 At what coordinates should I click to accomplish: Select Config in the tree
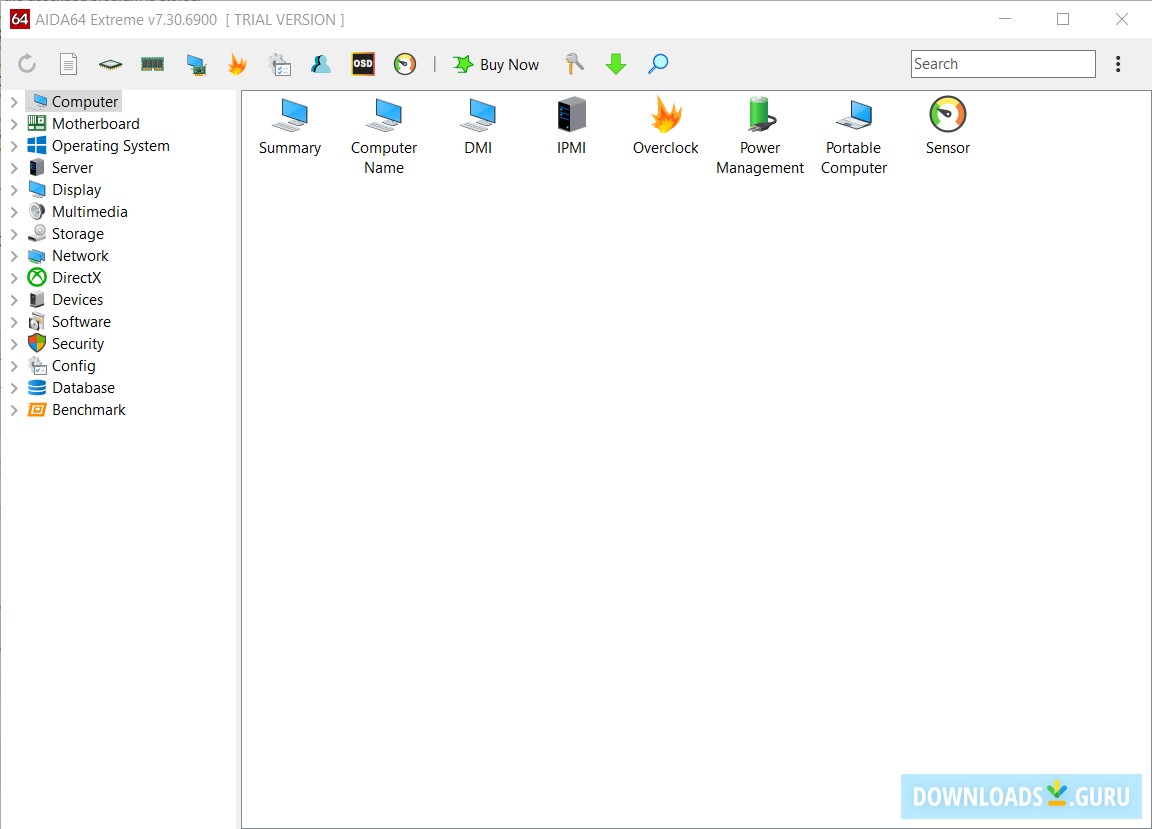tap(61, 366)
